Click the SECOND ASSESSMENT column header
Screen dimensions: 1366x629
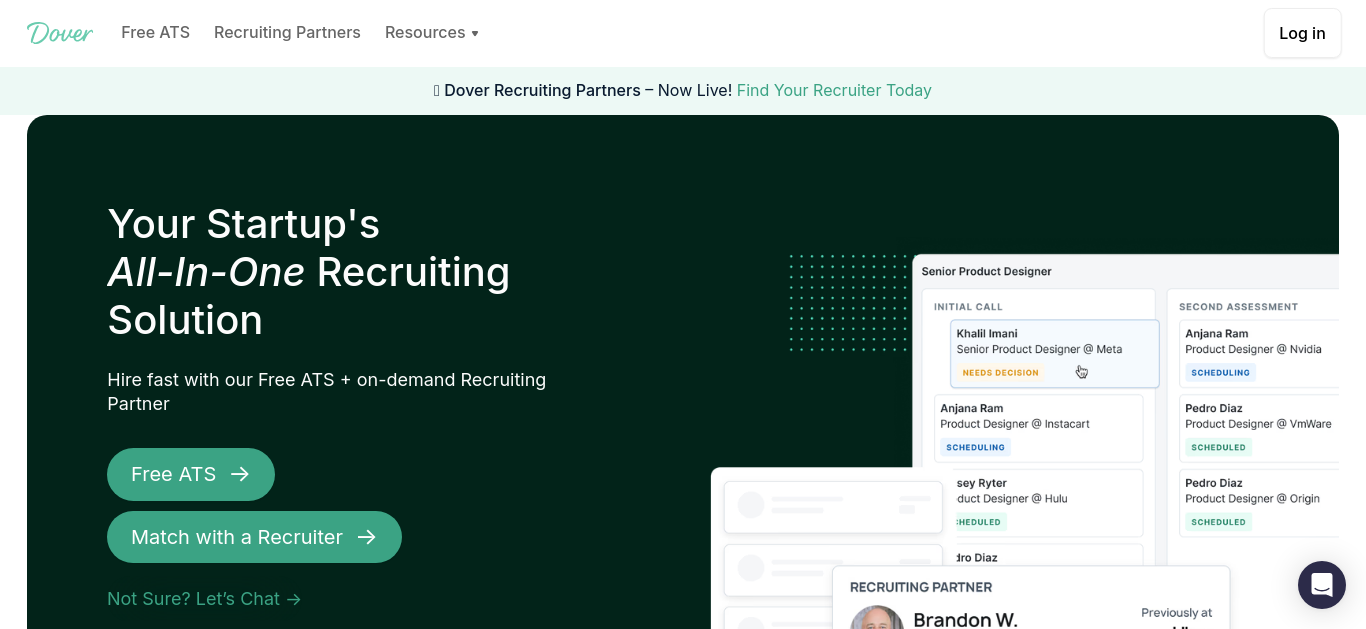tap(1238, 307)
